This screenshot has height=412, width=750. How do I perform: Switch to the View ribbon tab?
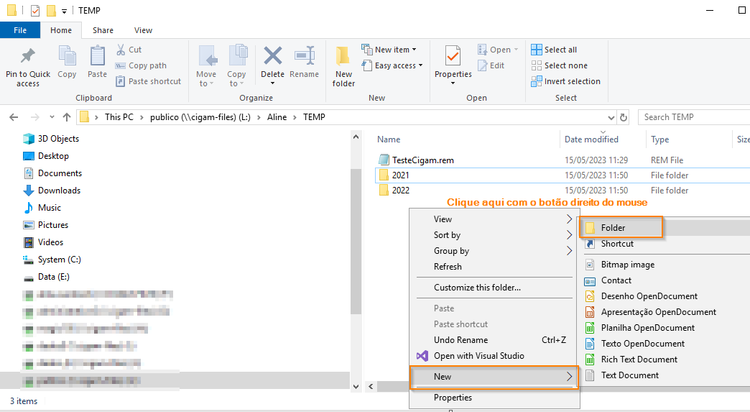[x=143, y=30]
